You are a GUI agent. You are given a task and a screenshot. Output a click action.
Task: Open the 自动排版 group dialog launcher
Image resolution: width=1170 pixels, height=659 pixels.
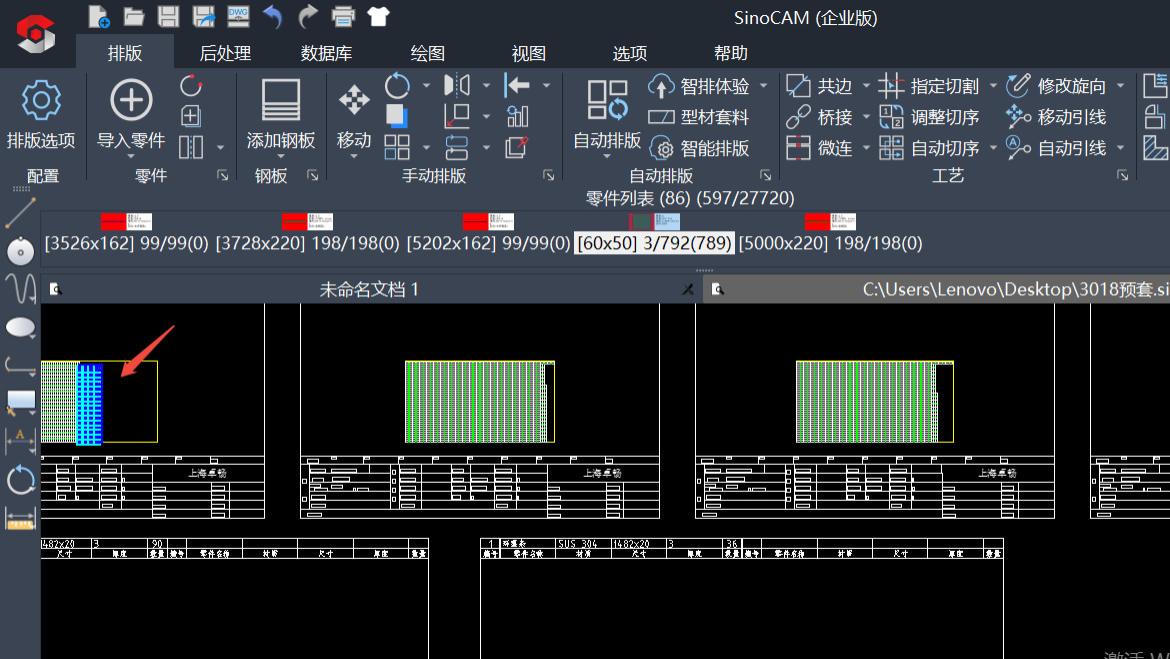765,175
